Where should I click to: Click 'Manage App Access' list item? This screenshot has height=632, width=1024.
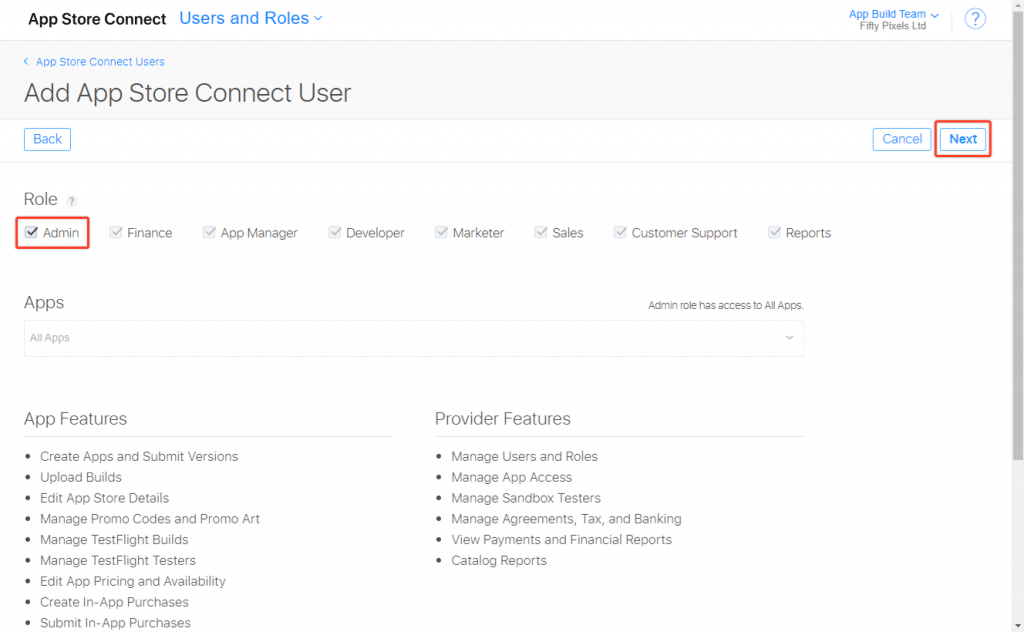pyautogui.click(x=511, y=477)
